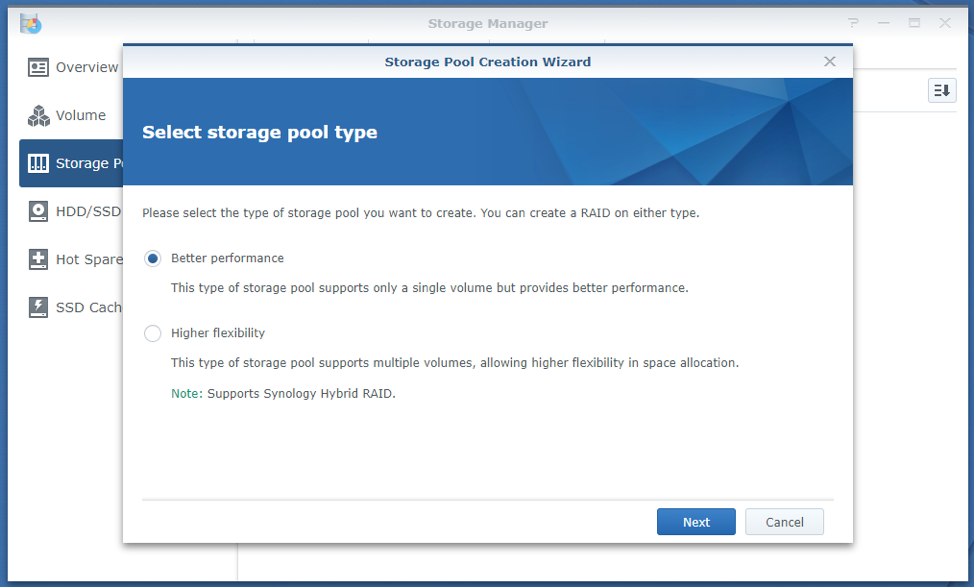Viewport: 974px width, 587px height.
Task: Open help with the question mark icon
Action: pyautogui.click(x=853, y=23)
